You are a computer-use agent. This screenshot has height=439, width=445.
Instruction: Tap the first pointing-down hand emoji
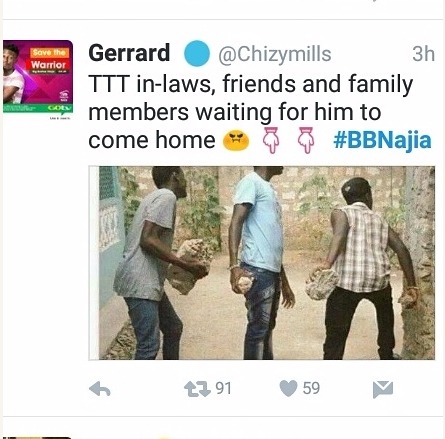click(272, 140)
